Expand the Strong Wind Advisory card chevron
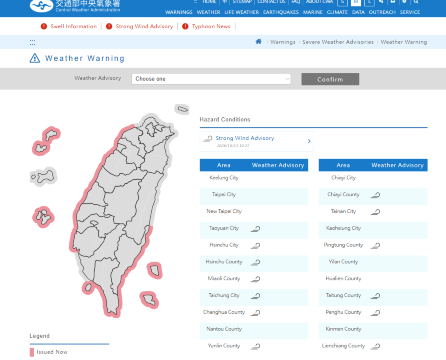 [x=309, y=141]
